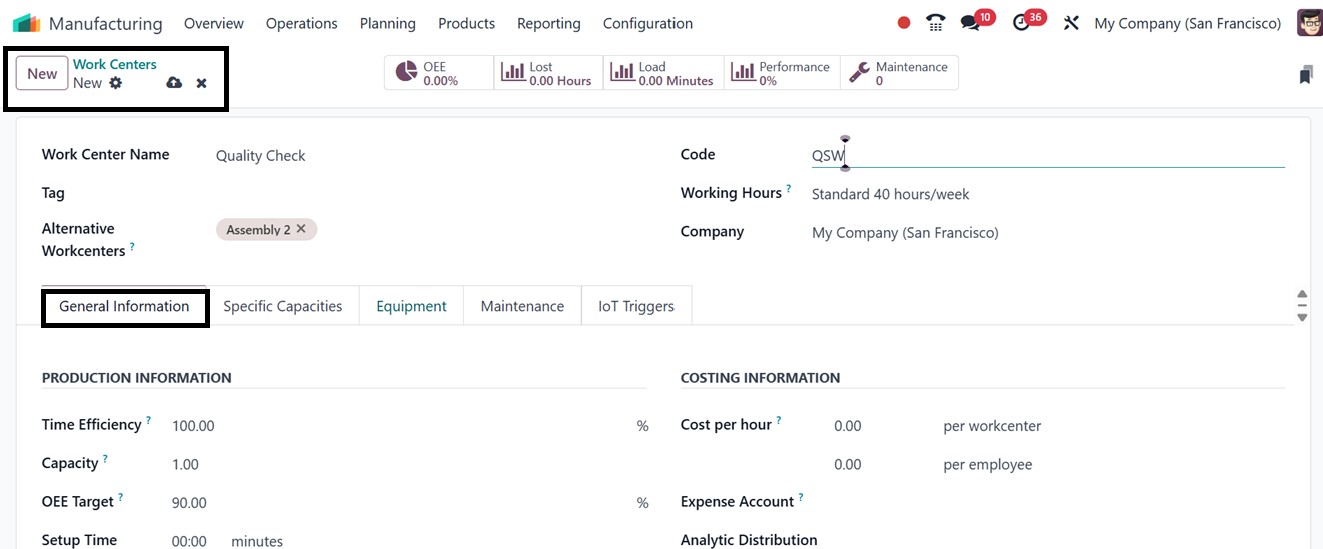Discard changes with the X icon
The width and height of the screenshot is (1323, 549).
[201, 83]
